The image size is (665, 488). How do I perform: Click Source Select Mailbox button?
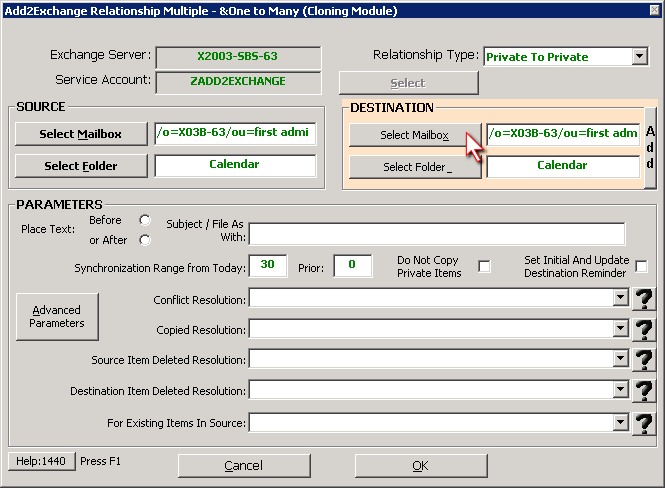81,134
